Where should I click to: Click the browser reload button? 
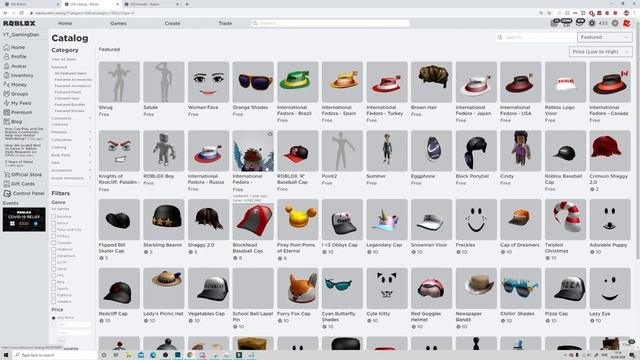21,13
